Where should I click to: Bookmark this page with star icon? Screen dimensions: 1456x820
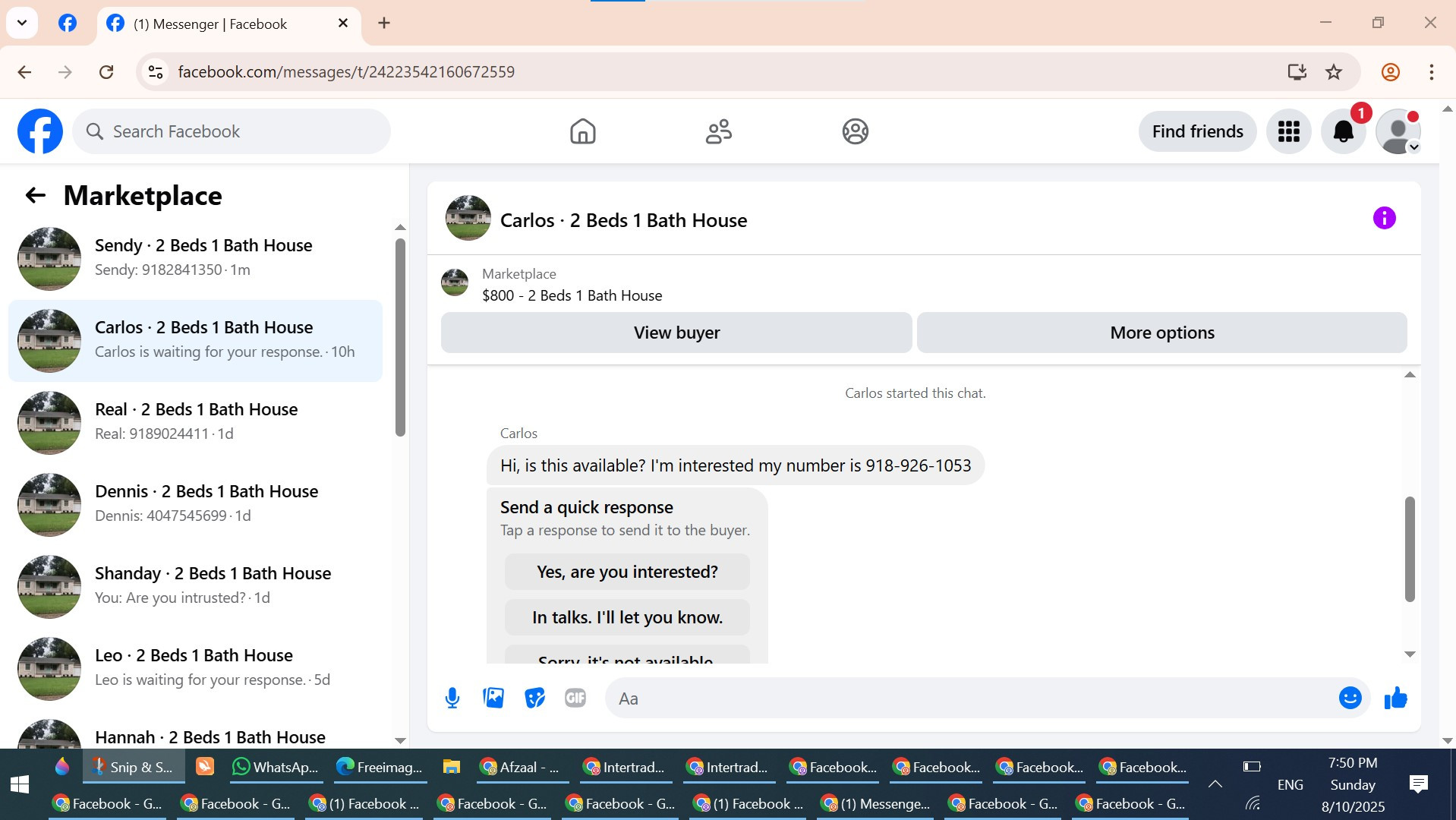click(1334, 72)
